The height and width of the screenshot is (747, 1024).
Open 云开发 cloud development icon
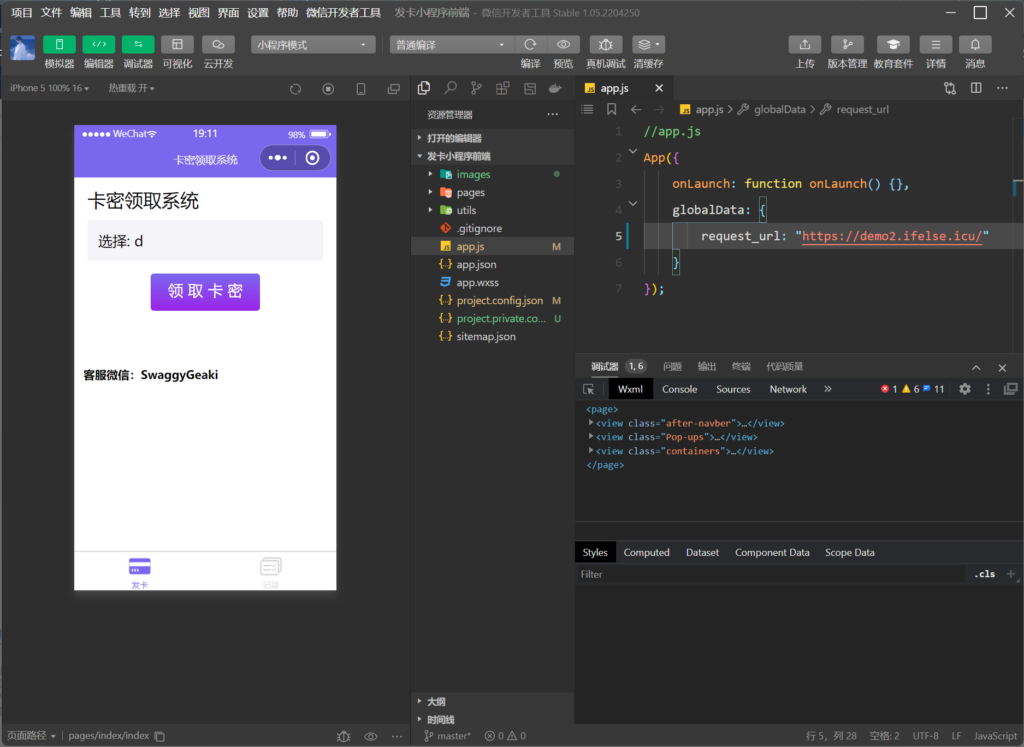tap(218, 45)
